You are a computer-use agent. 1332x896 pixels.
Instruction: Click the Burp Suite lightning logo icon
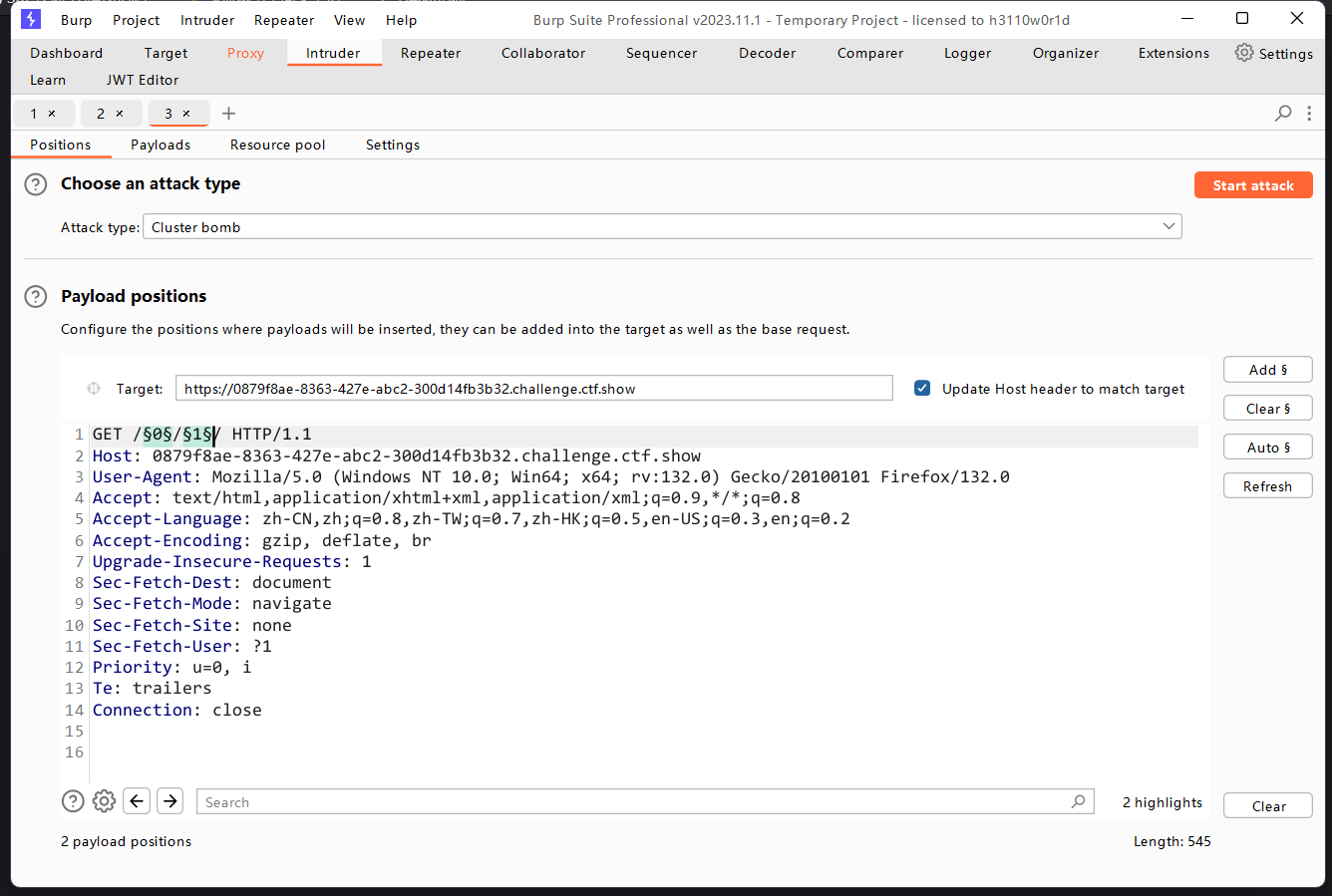(x=31, y=19)
